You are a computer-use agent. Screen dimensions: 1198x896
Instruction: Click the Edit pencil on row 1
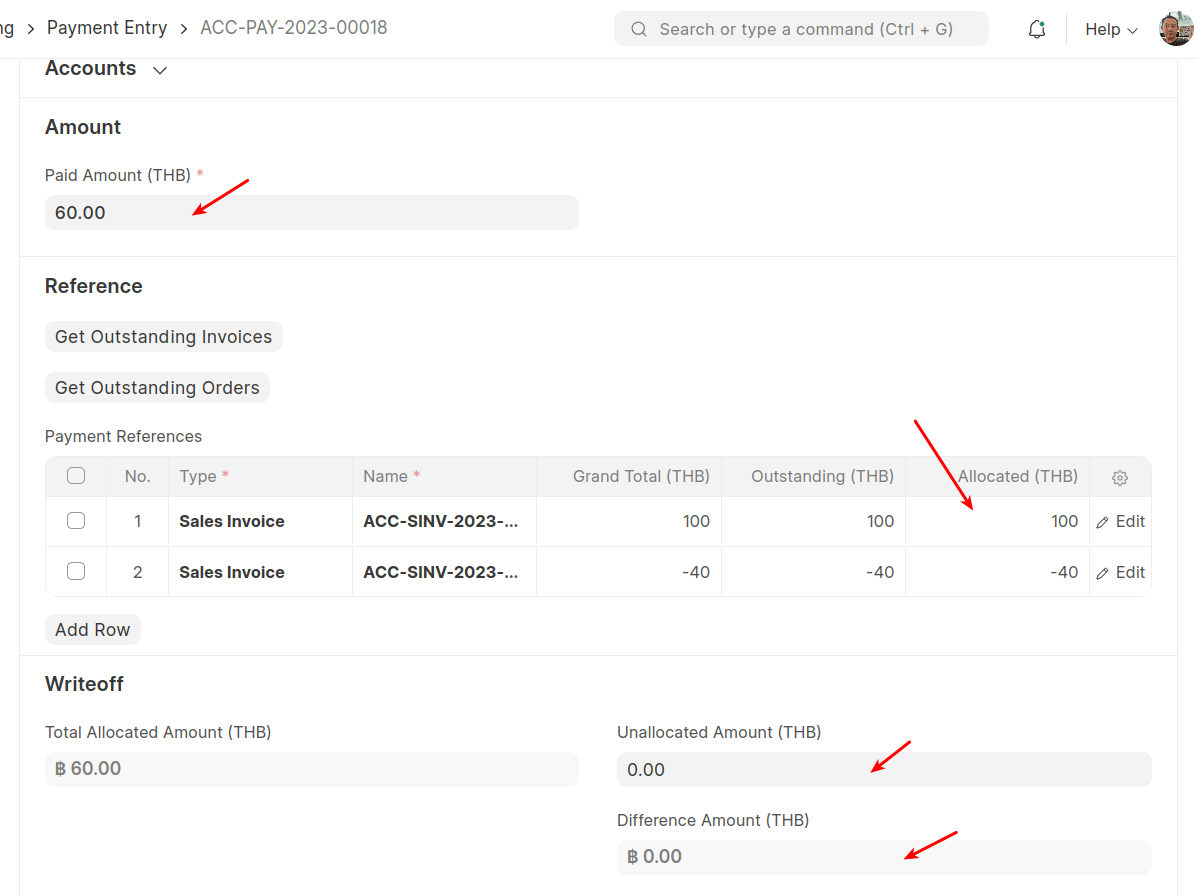click(x=1104, y=520)
